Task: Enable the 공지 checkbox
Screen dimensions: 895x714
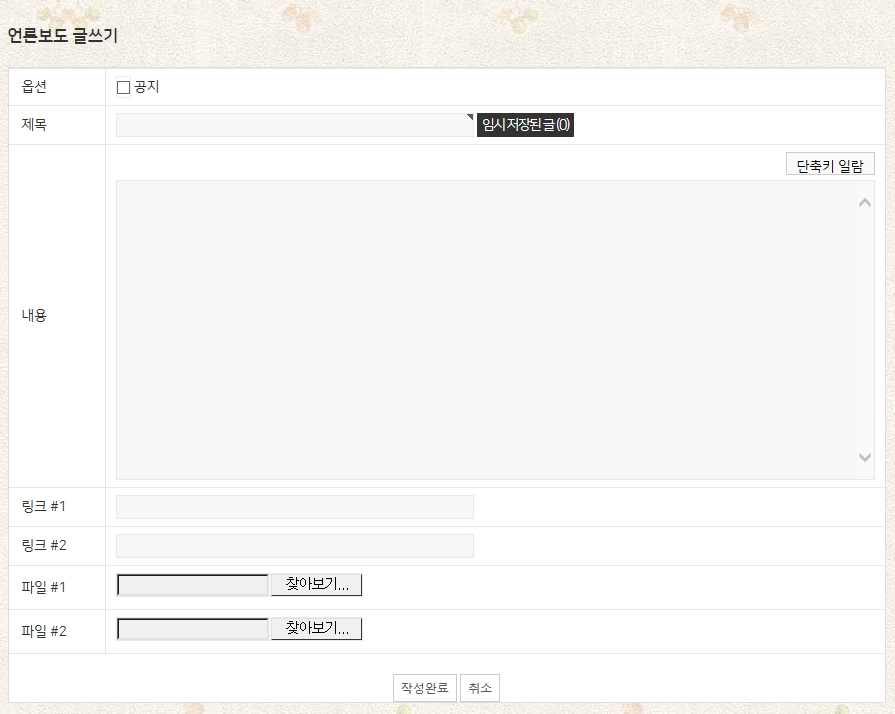Action: click(124, 87)
